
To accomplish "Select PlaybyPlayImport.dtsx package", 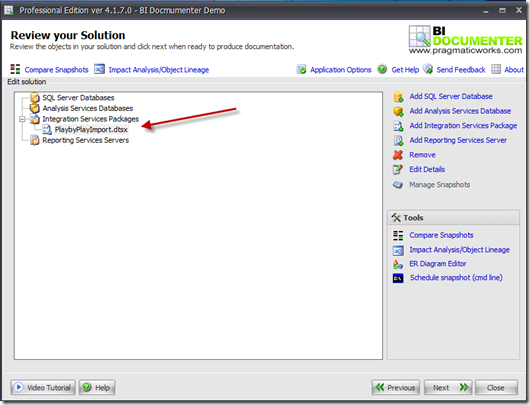I will [91, 129].
